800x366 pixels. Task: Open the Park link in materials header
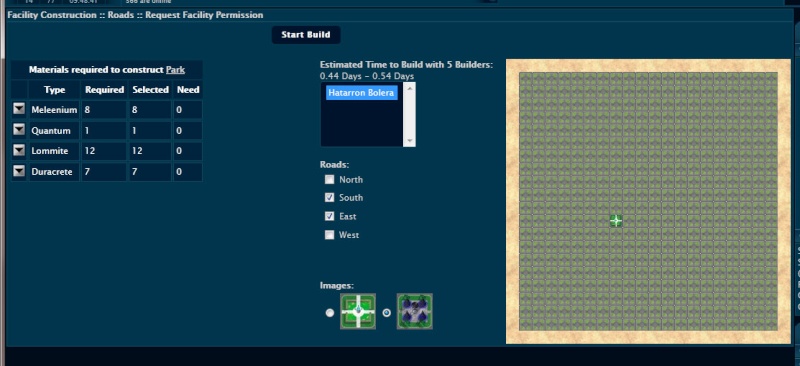175,69
